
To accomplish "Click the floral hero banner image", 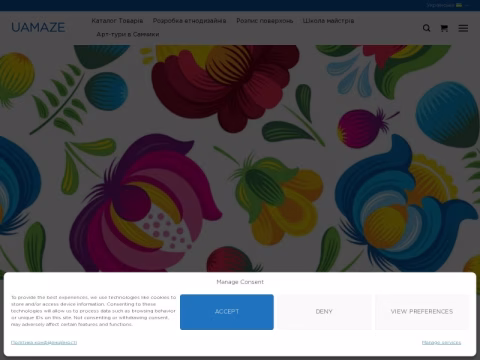I will (240, 158).
